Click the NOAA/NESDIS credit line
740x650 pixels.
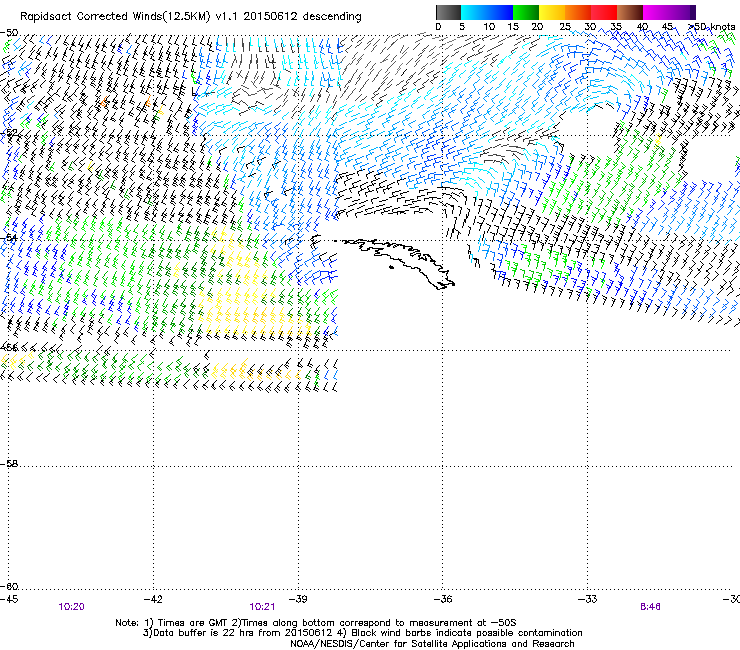(432, 644)
